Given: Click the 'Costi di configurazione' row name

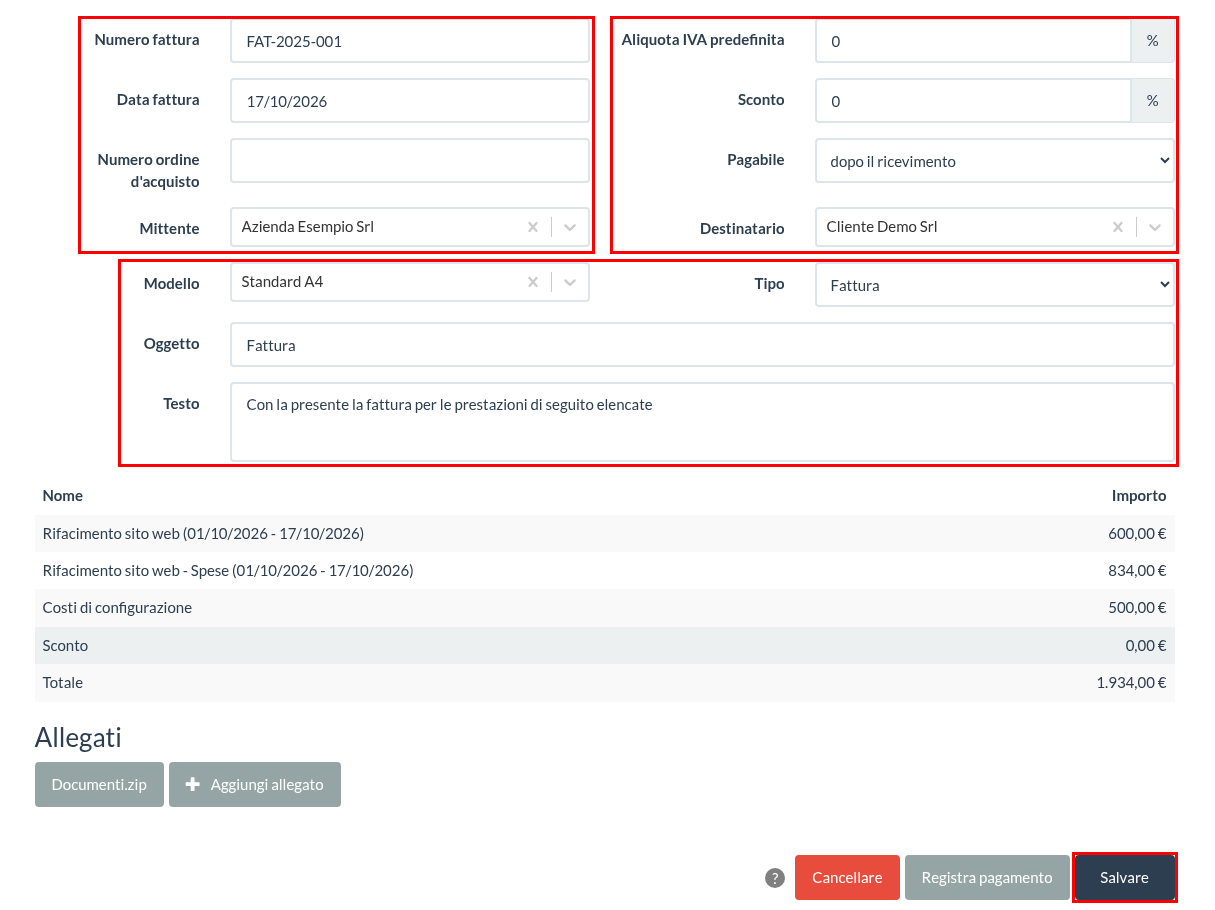Looking at the screenshot, I should 117,607.
